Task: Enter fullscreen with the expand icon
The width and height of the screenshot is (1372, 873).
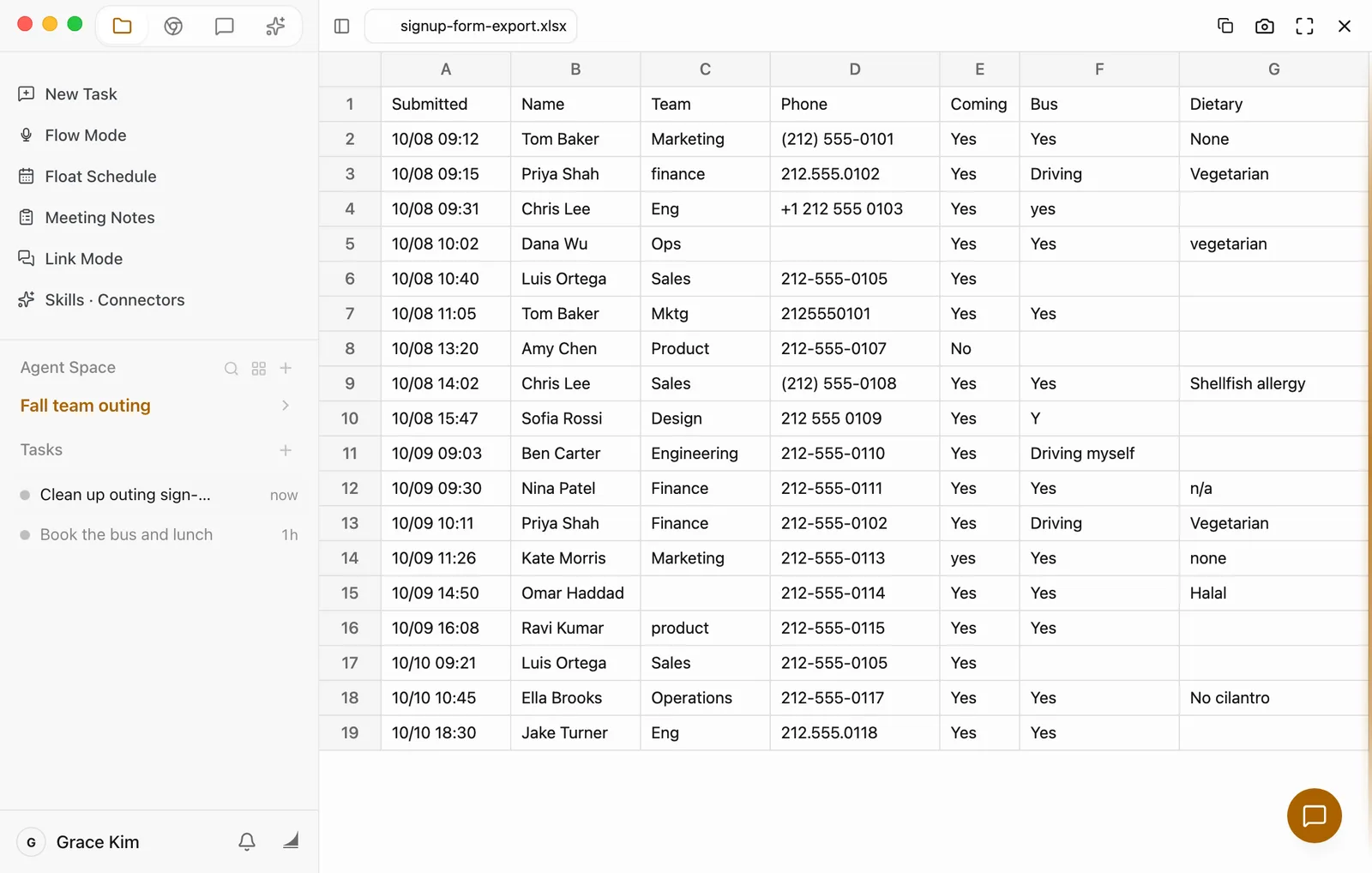Action: point(1304,26)
